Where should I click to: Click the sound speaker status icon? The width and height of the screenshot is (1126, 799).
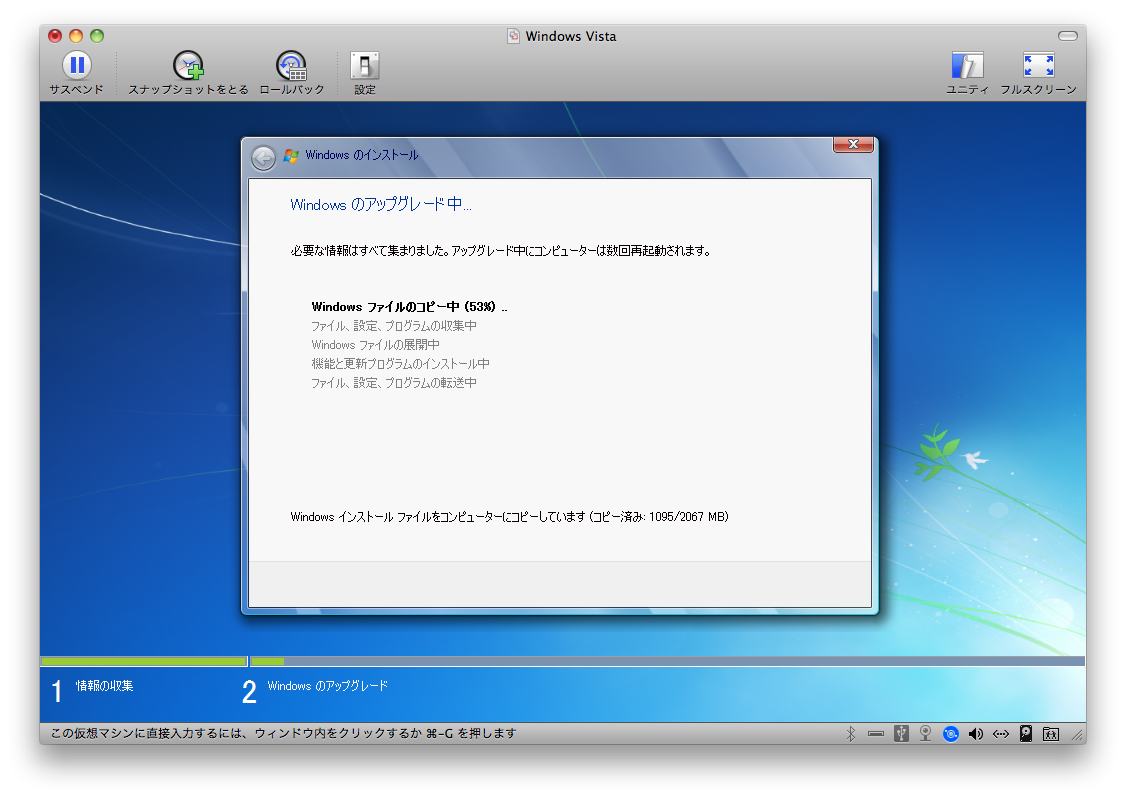pos(975,734)
